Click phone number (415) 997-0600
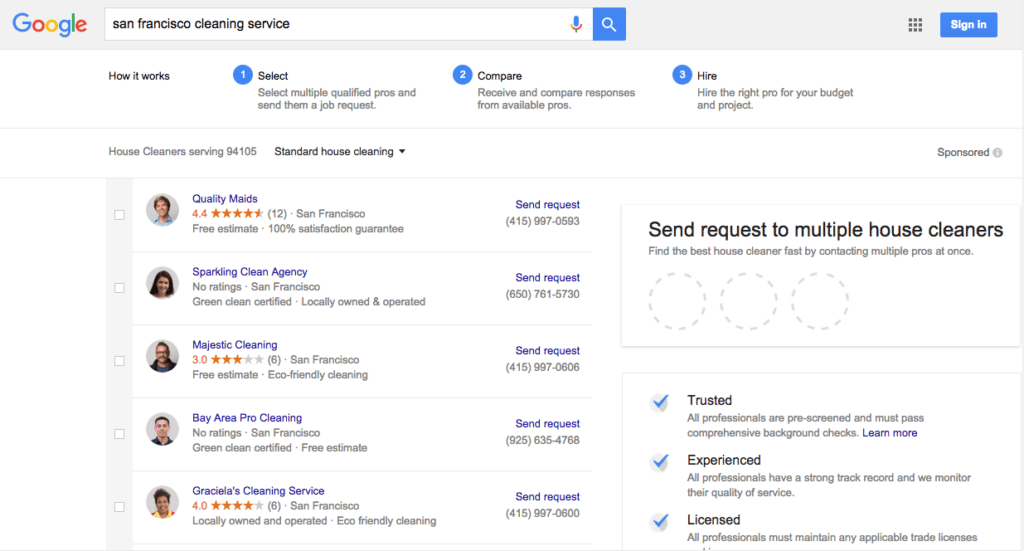 click(542, 514)
